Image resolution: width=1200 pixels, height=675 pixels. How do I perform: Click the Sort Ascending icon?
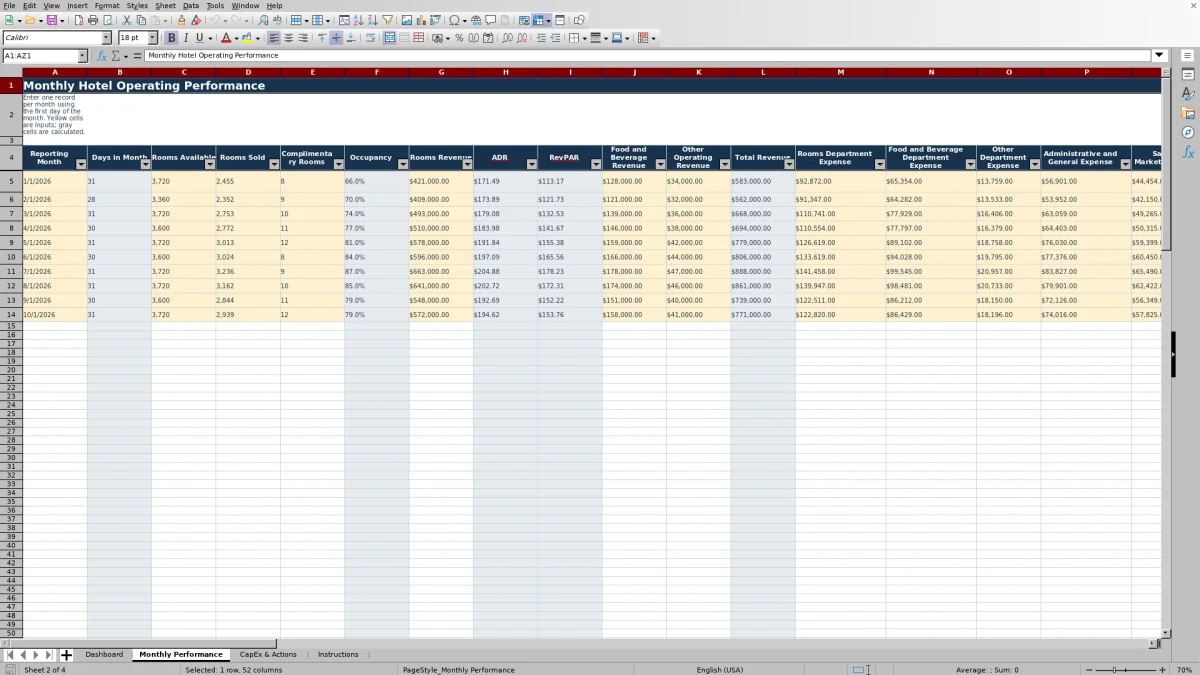(358, 20)
